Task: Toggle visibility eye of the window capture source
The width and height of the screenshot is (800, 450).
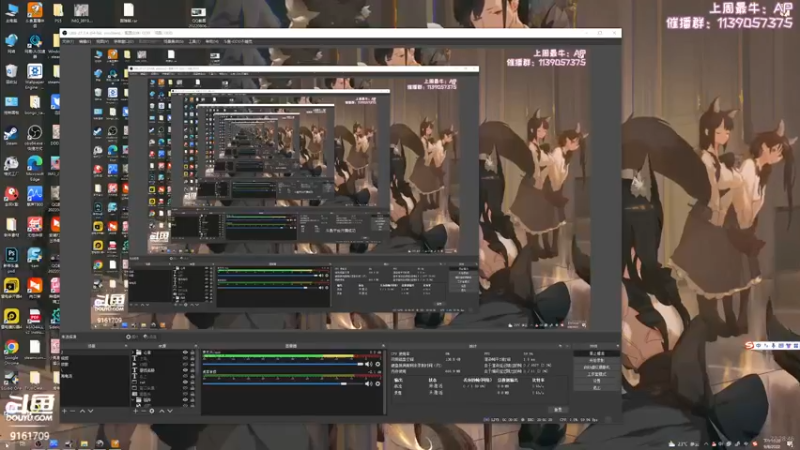Action: pos(185,388)
